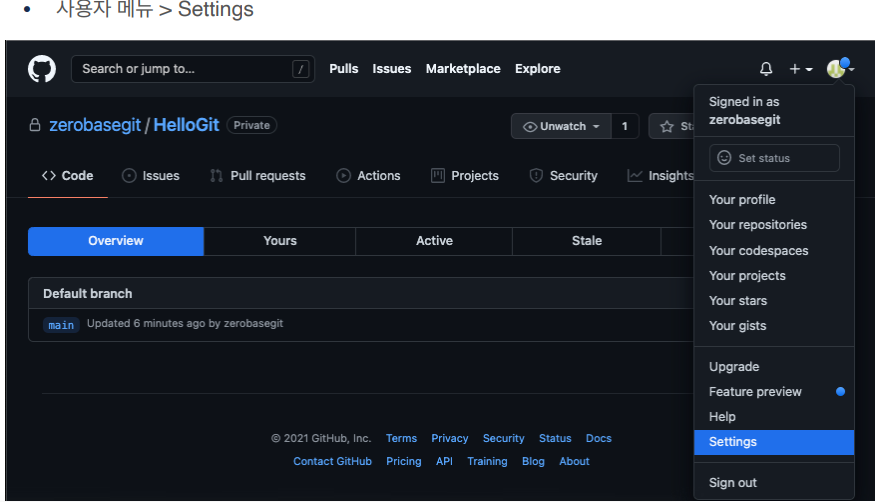Screen dimensions: 877x502
Task: Select the Yours branches filter
Action: coord(280,241)
